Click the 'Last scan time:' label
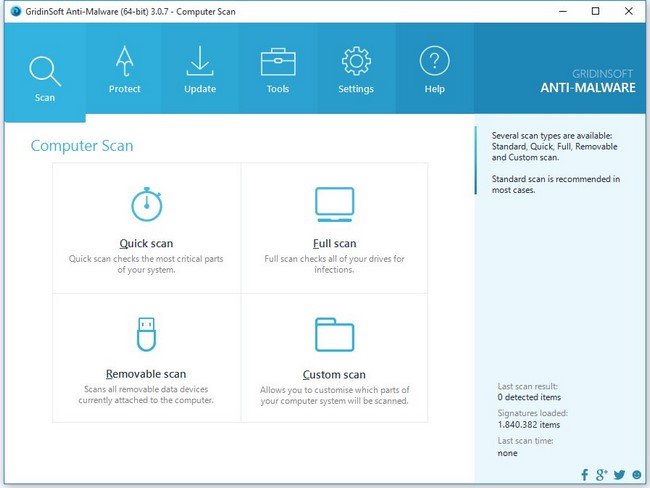Image resolution: width=650 pixels, height=488 pixels. [x=525, y=441]
